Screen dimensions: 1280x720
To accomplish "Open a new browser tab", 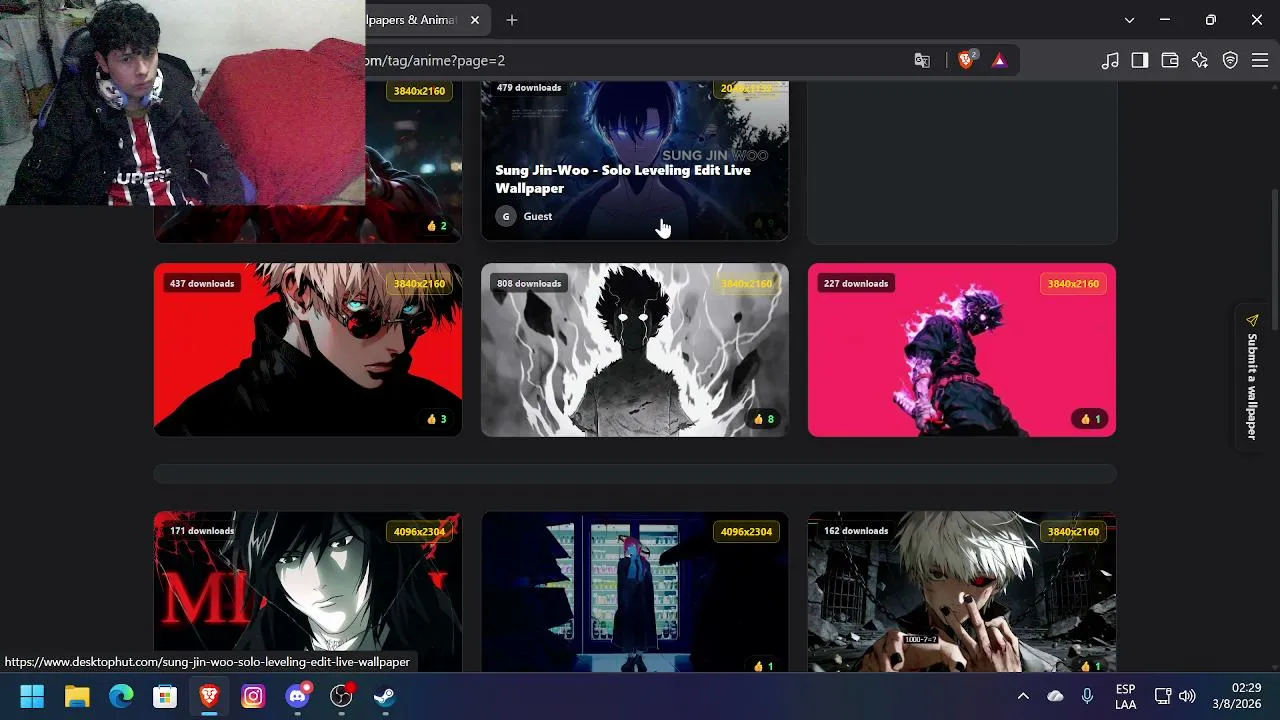I will [512, 20].
